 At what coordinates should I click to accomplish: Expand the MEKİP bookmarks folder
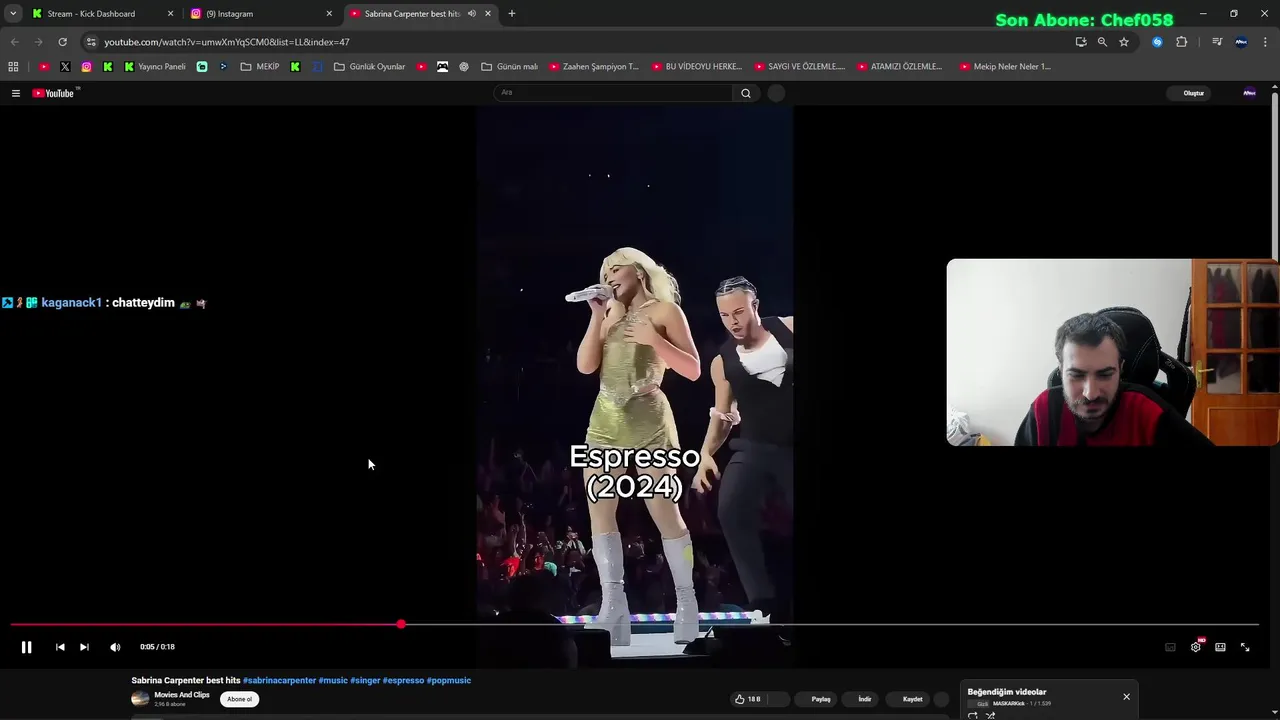[260, 67]
